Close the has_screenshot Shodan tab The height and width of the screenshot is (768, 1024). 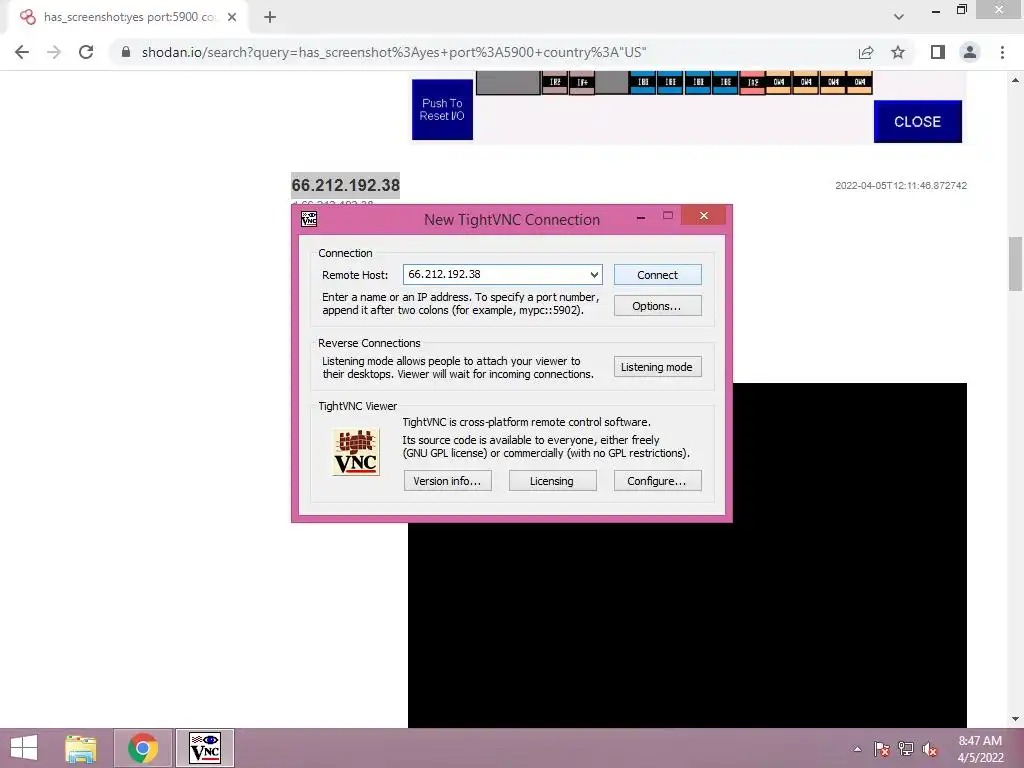(232, 18)
